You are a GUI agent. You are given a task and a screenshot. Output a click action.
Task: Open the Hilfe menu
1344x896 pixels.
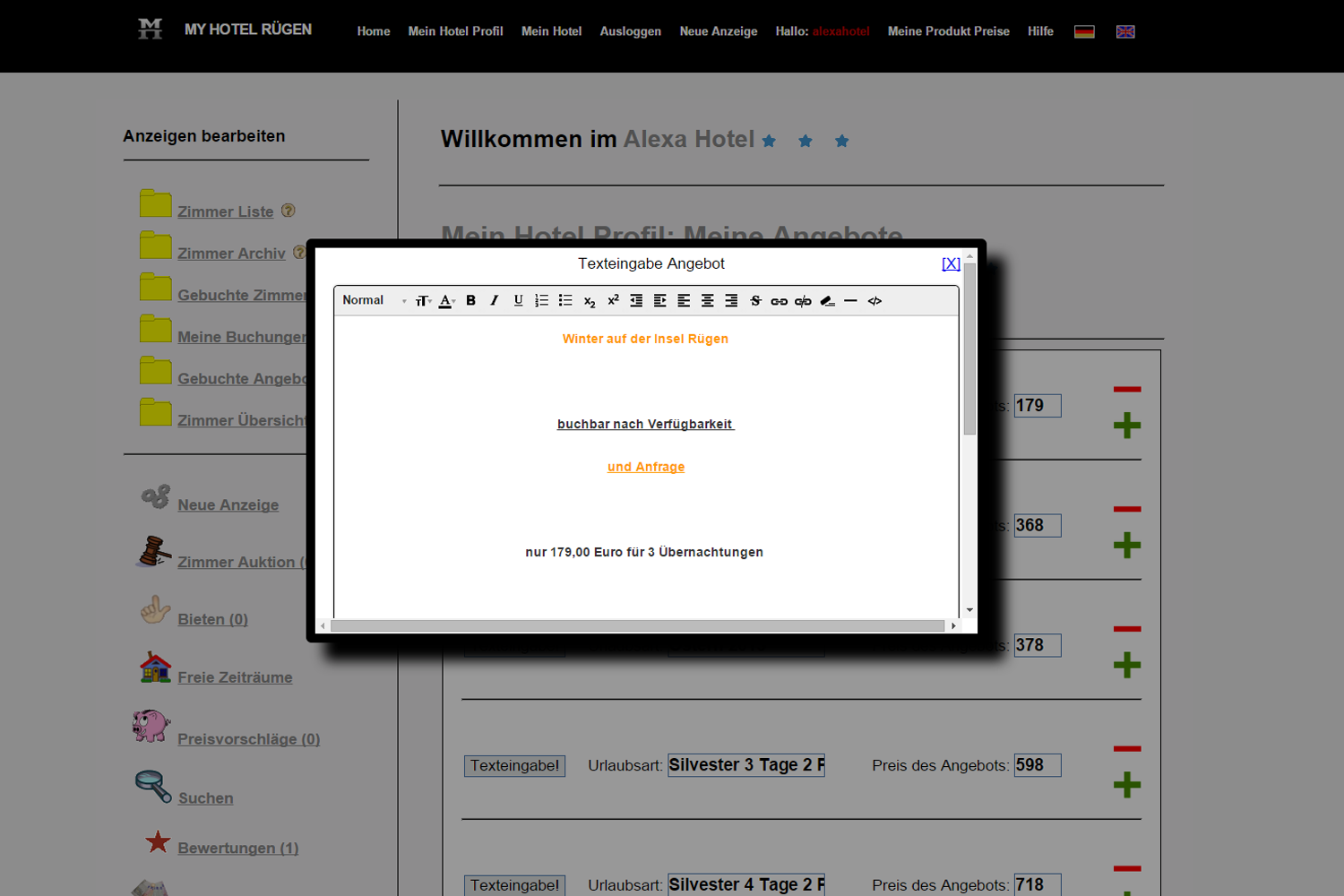(1040, 31)
